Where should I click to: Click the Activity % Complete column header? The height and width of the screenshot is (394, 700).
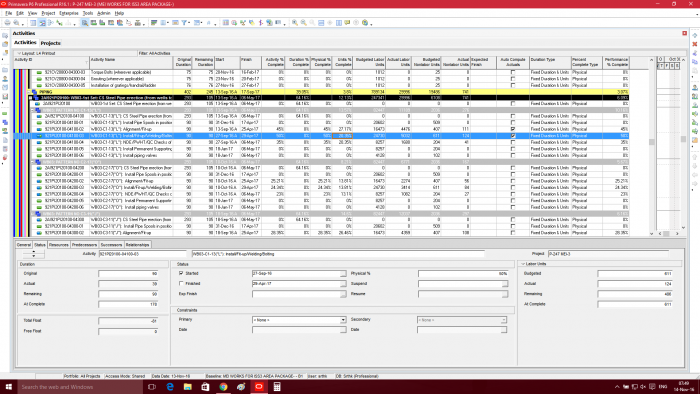coord(274,62)
